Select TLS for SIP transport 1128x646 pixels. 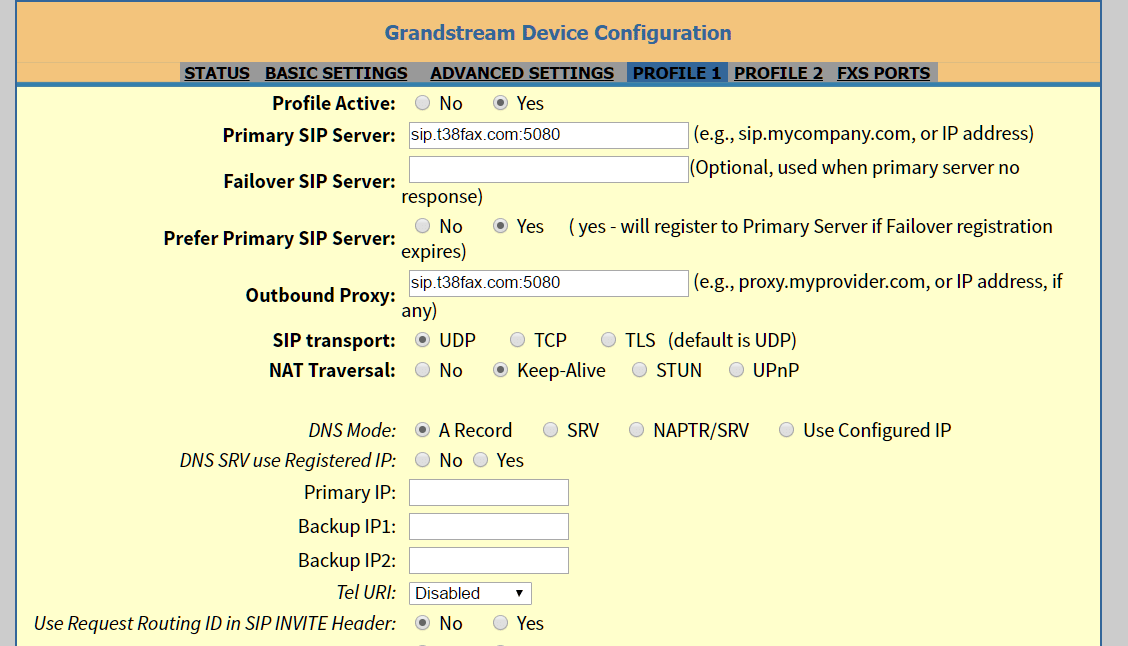click(609, 340)
